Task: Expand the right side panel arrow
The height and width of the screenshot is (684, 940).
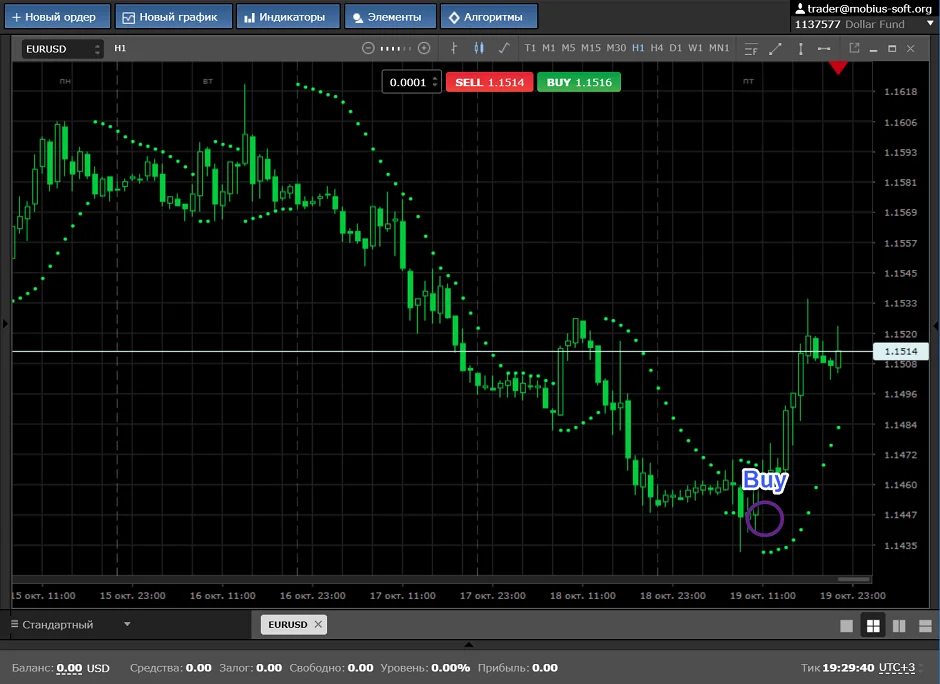Action: pyautogui.click(x=935, y=326)
